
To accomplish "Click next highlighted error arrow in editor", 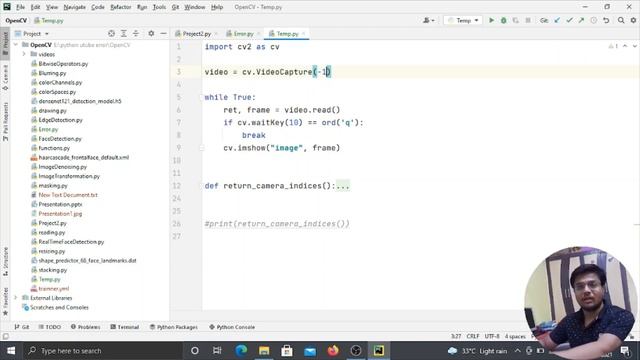I will click(x=634, y=46).
